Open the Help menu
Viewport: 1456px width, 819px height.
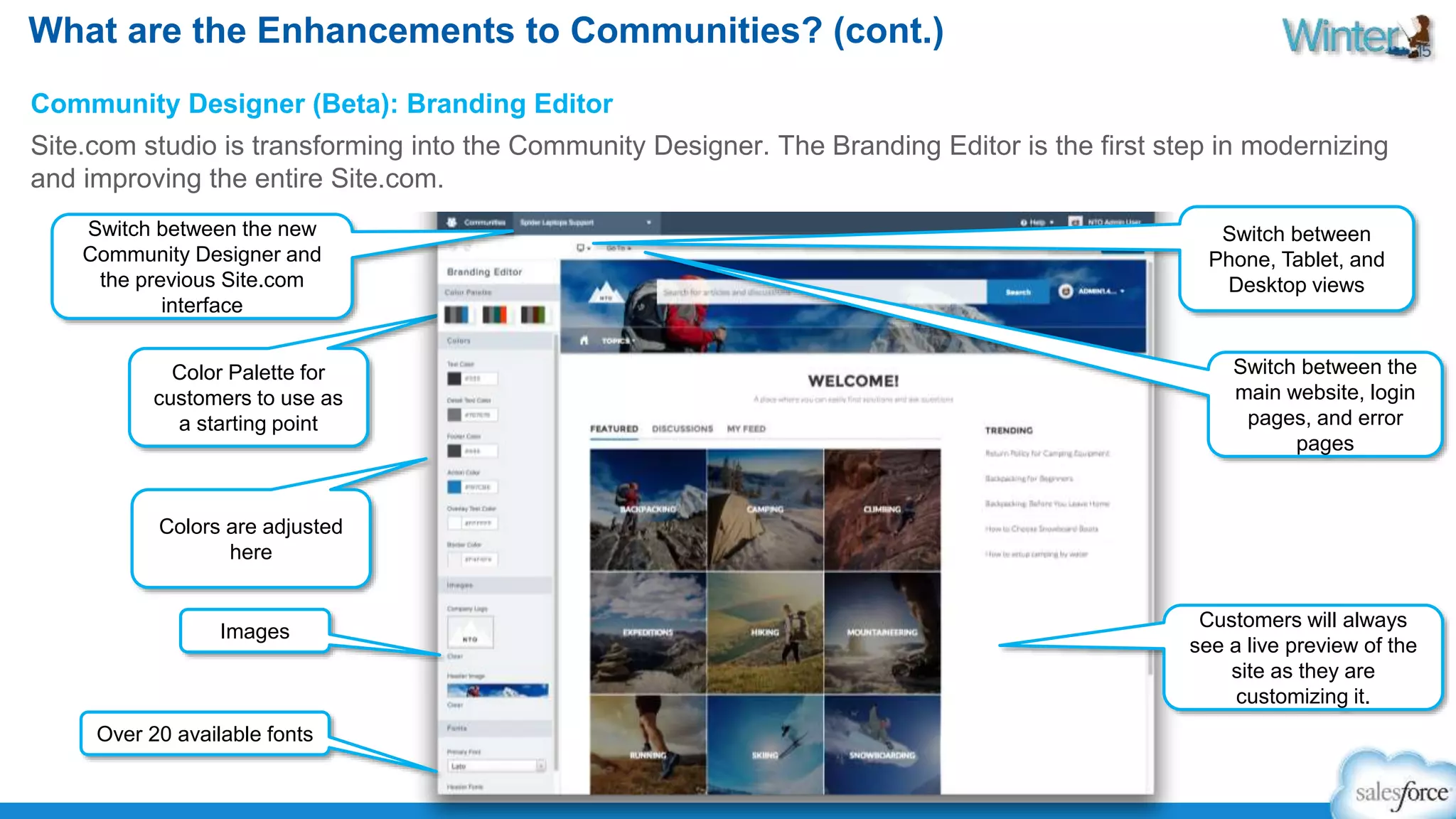[1037, 223]
